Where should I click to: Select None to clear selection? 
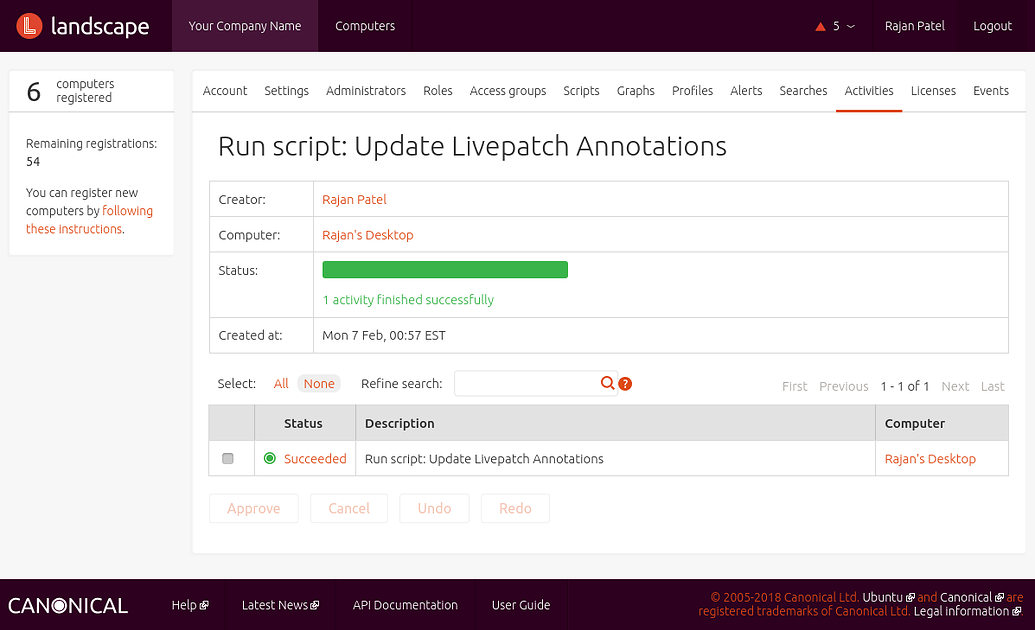coord(319,383)
